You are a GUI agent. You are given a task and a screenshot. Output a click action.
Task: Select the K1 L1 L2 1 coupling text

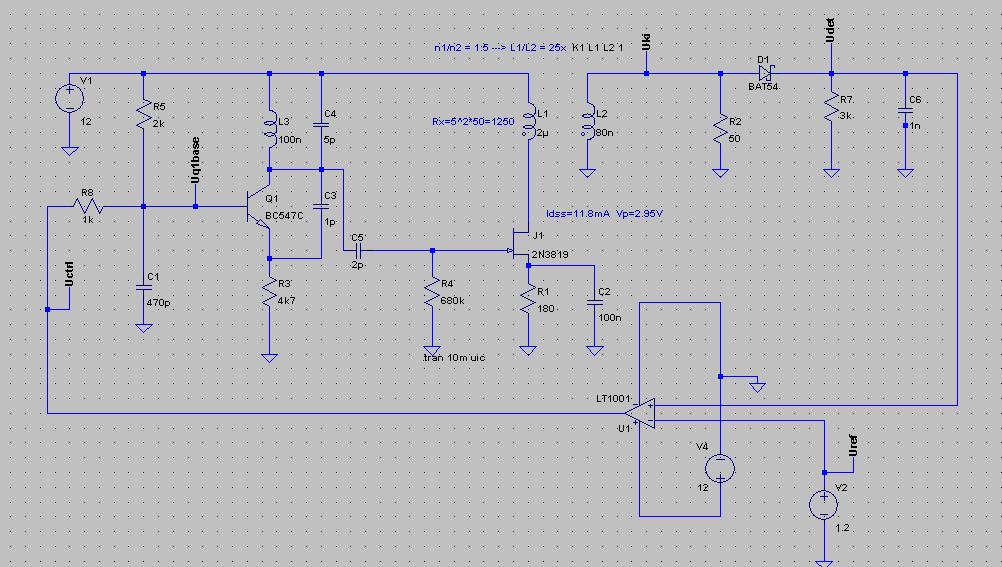[x=597, y=47]
